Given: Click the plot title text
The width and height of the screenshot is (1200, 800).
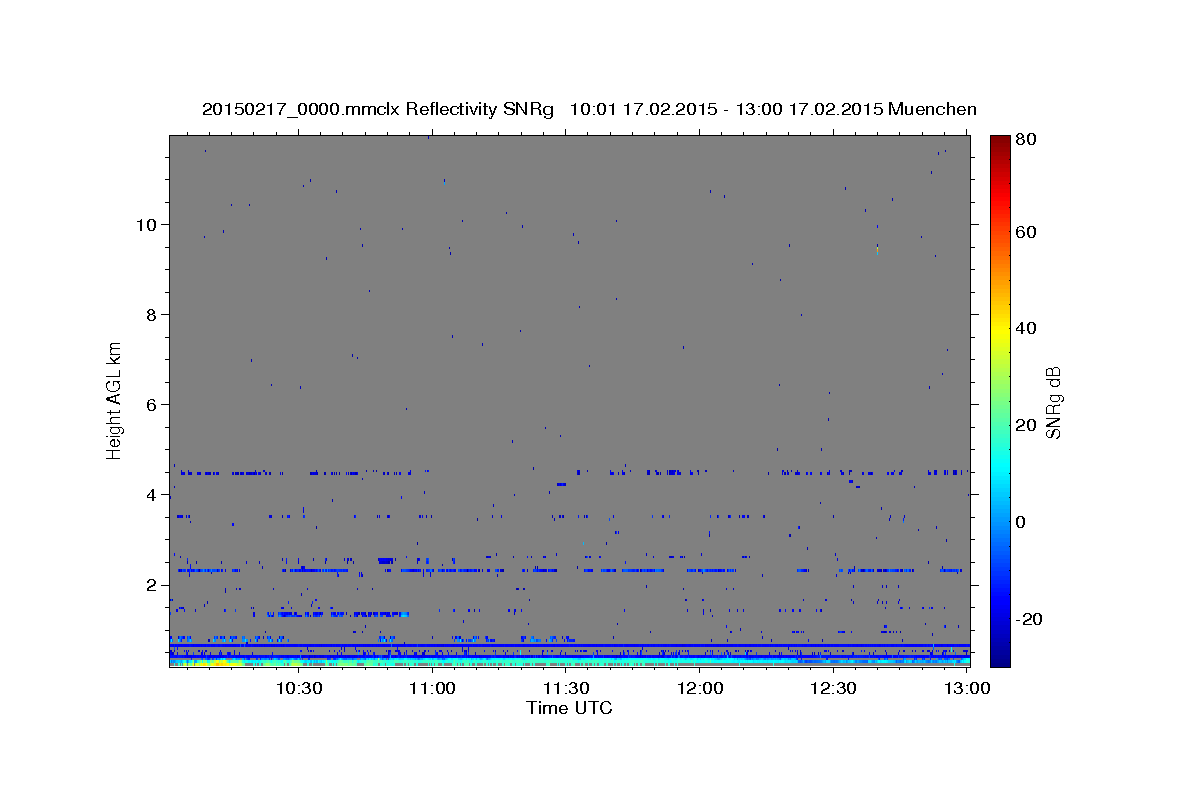Looking at the screenshot, I should point(589,109).
